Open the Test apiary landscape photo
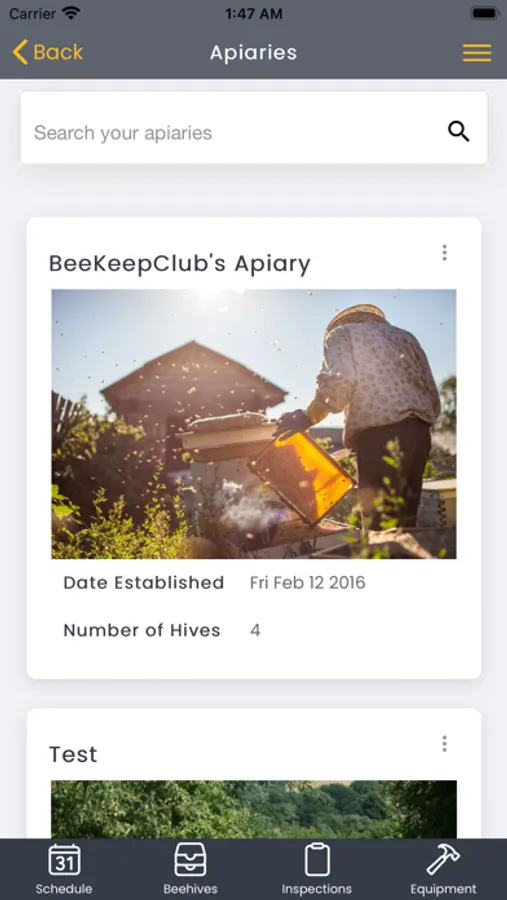The width and height of the screenshot is (507, 900). coord(254,809)
